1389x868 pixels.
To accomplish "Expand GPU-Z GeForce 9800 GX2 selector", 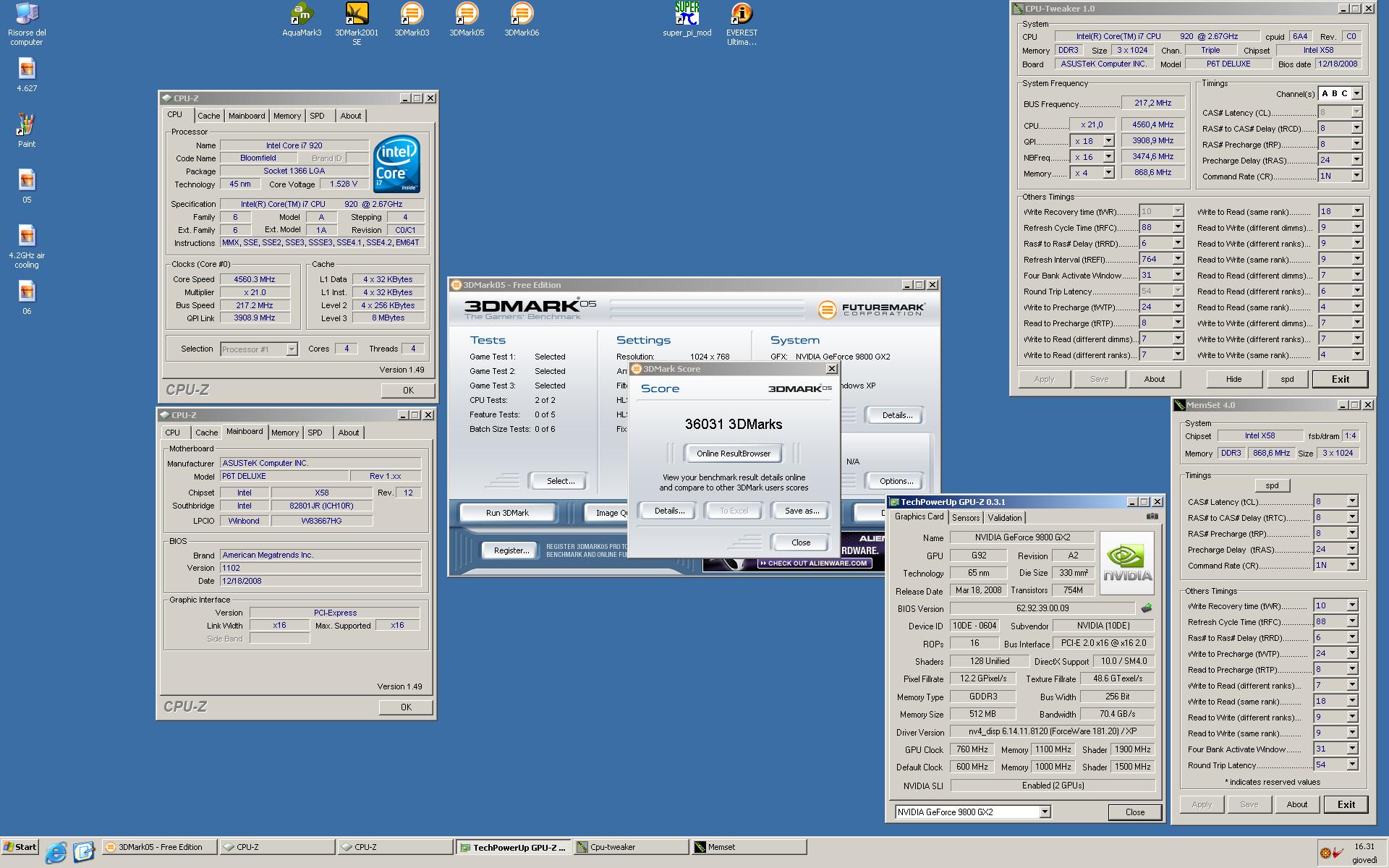I will point(1045,812).
